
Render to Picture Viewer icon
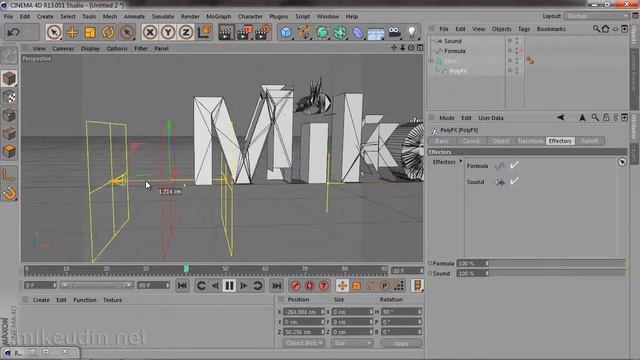click(x=244, y=32)
